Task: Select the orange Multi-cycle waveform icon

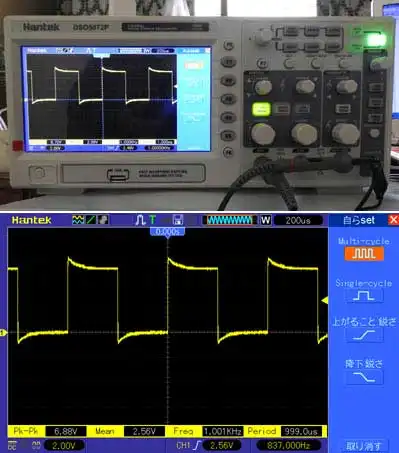Action: pos(364,254)
